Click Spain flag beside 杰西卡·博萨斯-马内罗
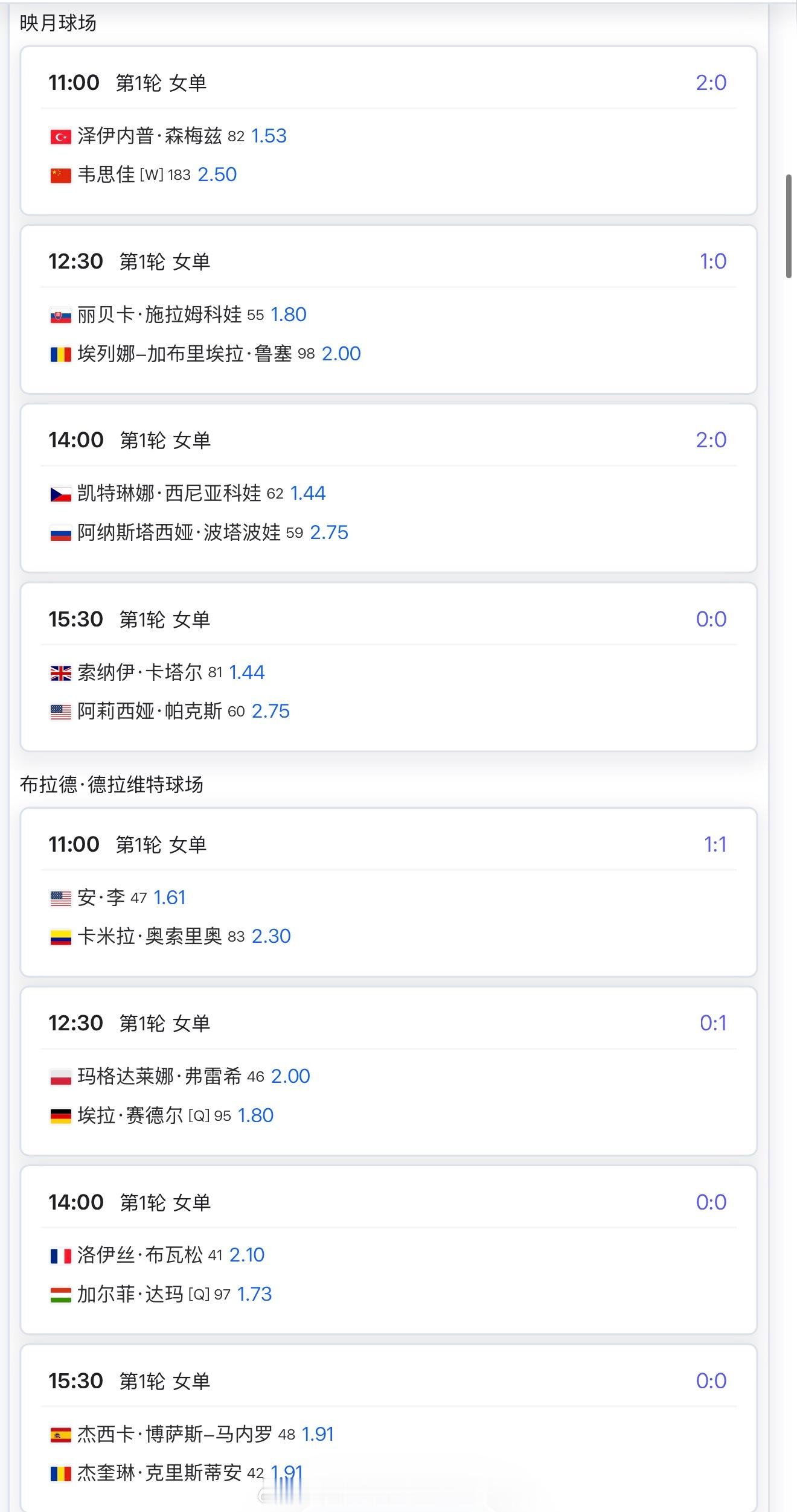Screen dimensions: 797x1512 60,1435
